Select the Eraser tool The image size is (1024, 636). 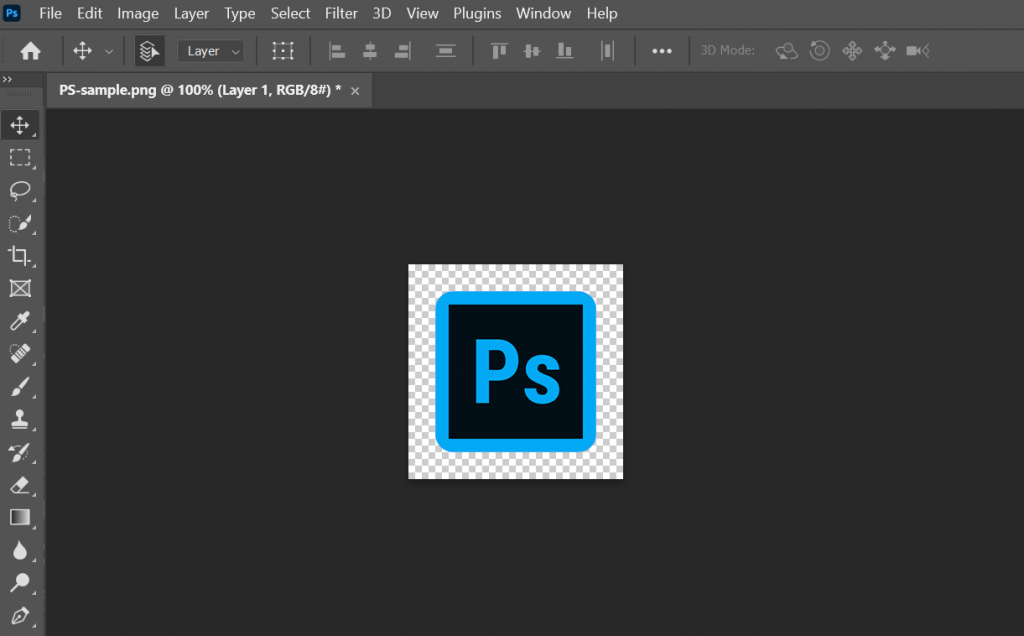21,486
